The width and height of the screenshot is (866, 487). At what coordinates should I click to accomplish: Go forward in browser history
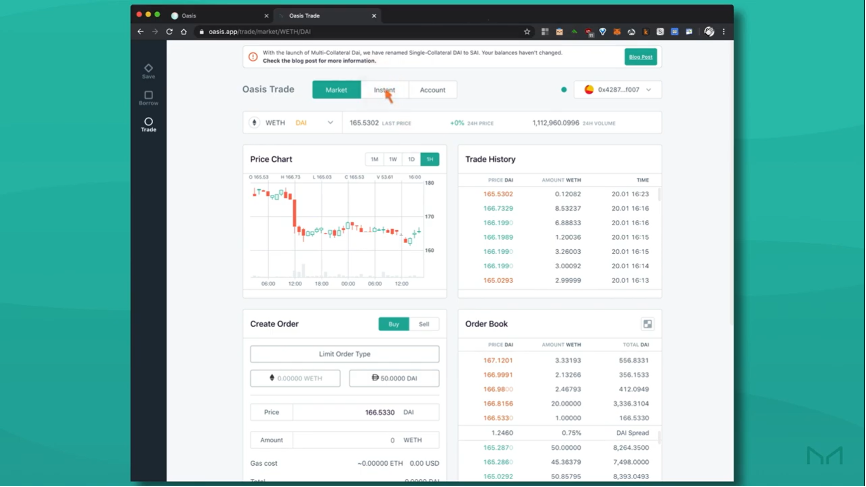155,31
